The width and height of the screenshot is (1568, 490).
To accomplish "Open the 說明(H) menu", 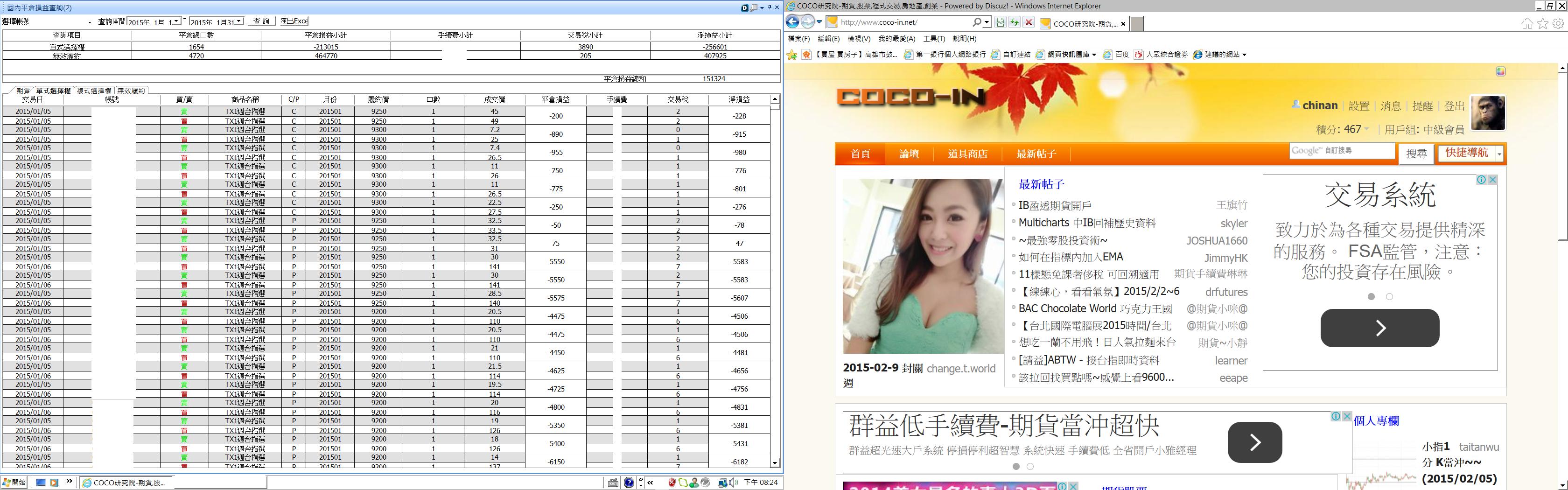I will coord(965,38).
